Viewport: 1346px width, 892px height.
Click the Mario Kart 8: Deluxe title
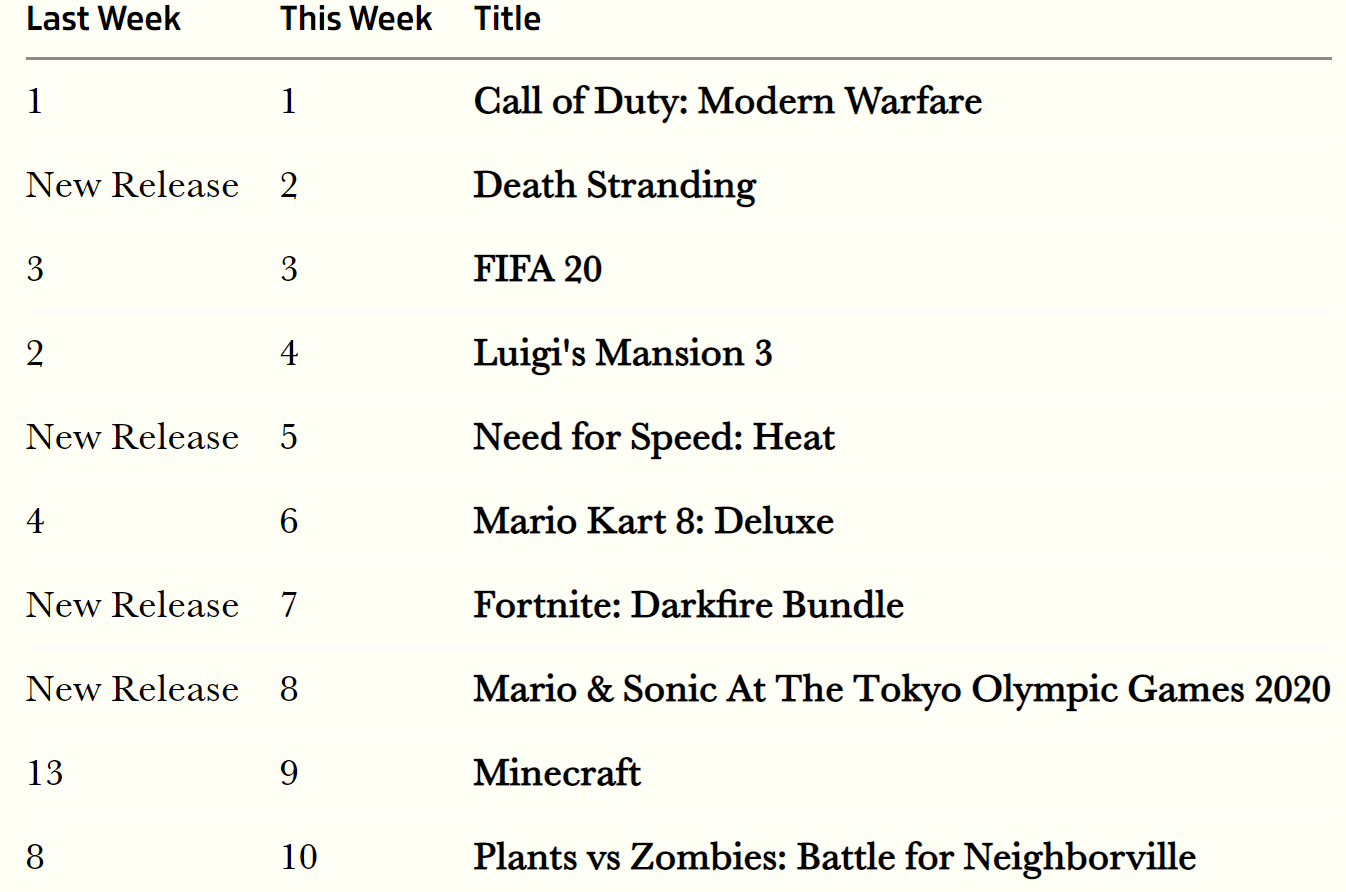(654, 521)
